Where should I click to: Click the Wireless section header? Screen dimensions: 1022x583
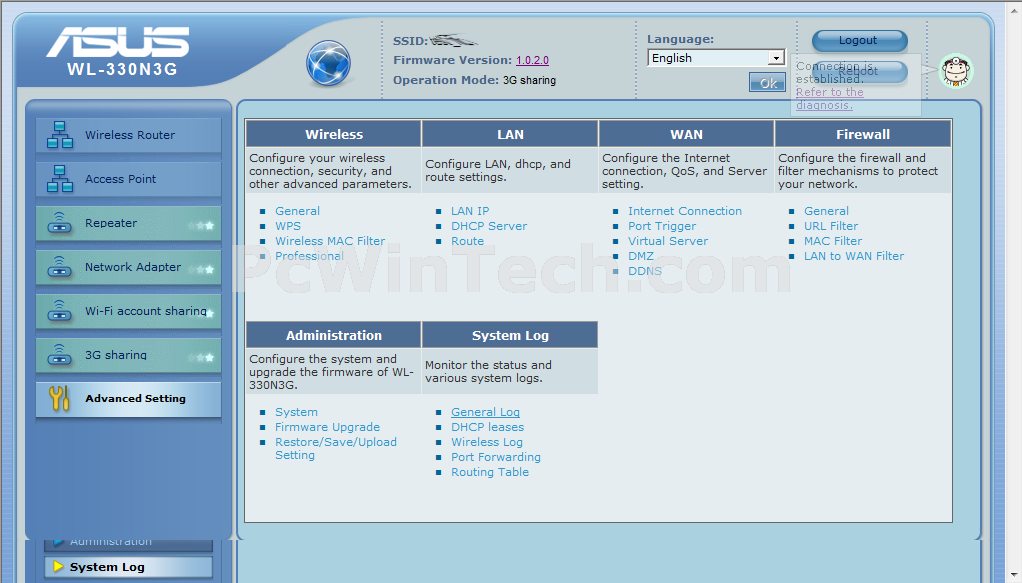[334, 134]
